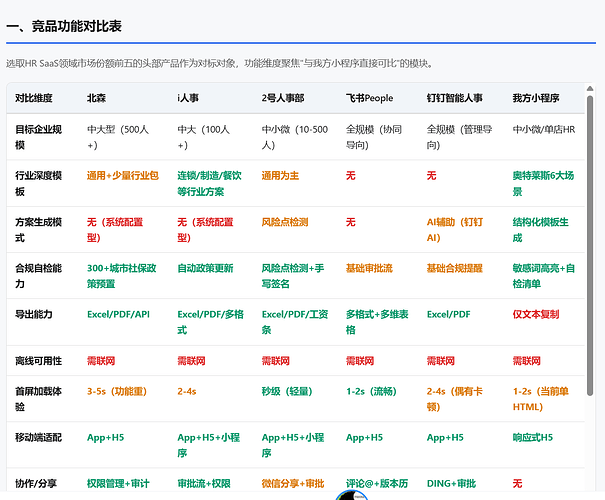The image size is (605, 500).
Task: Click the green cell 连锁/制造/餐饮等行业方案
Action: 210,183
